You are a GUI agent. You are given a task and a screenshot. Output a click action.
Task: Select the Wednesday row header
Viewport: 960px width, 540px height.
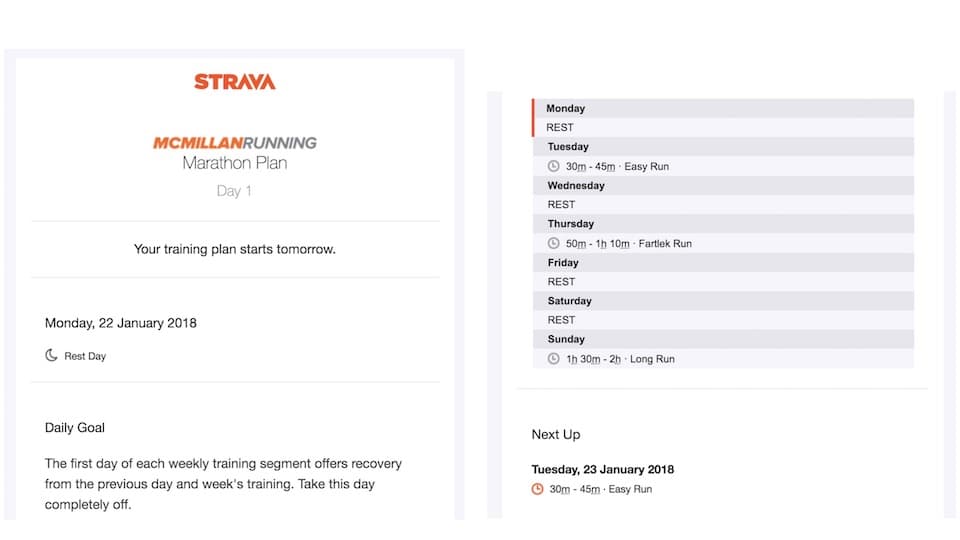[x=724, y=186]
